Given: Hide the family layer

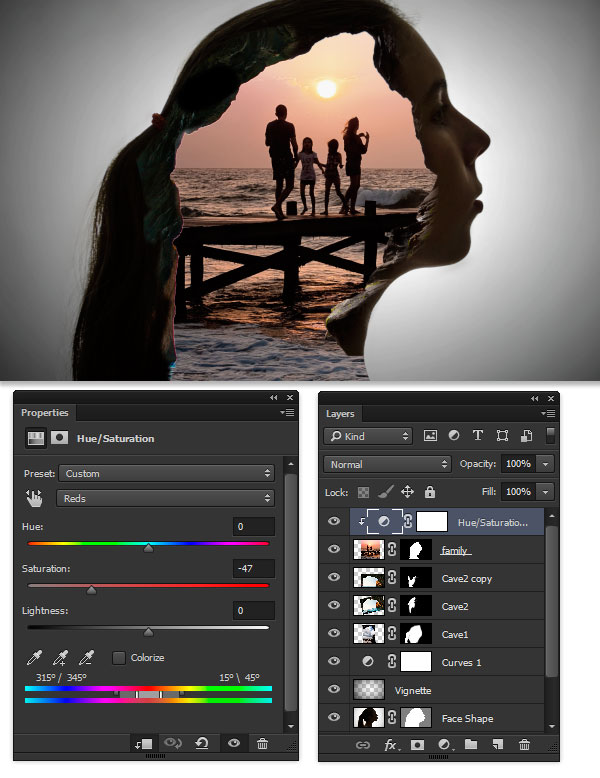Looking at the screenshot, I should tap(334, 549).
